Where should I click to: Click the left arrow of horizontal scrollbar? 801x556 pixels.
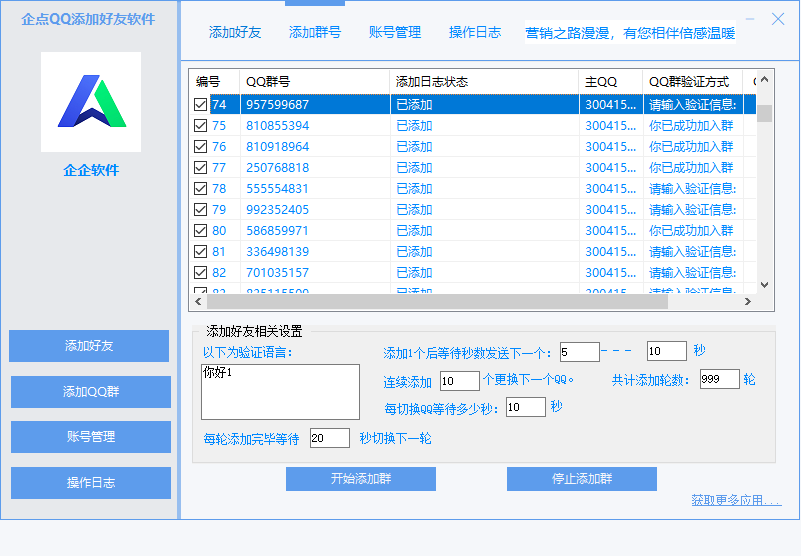click(x=198, y=302)
